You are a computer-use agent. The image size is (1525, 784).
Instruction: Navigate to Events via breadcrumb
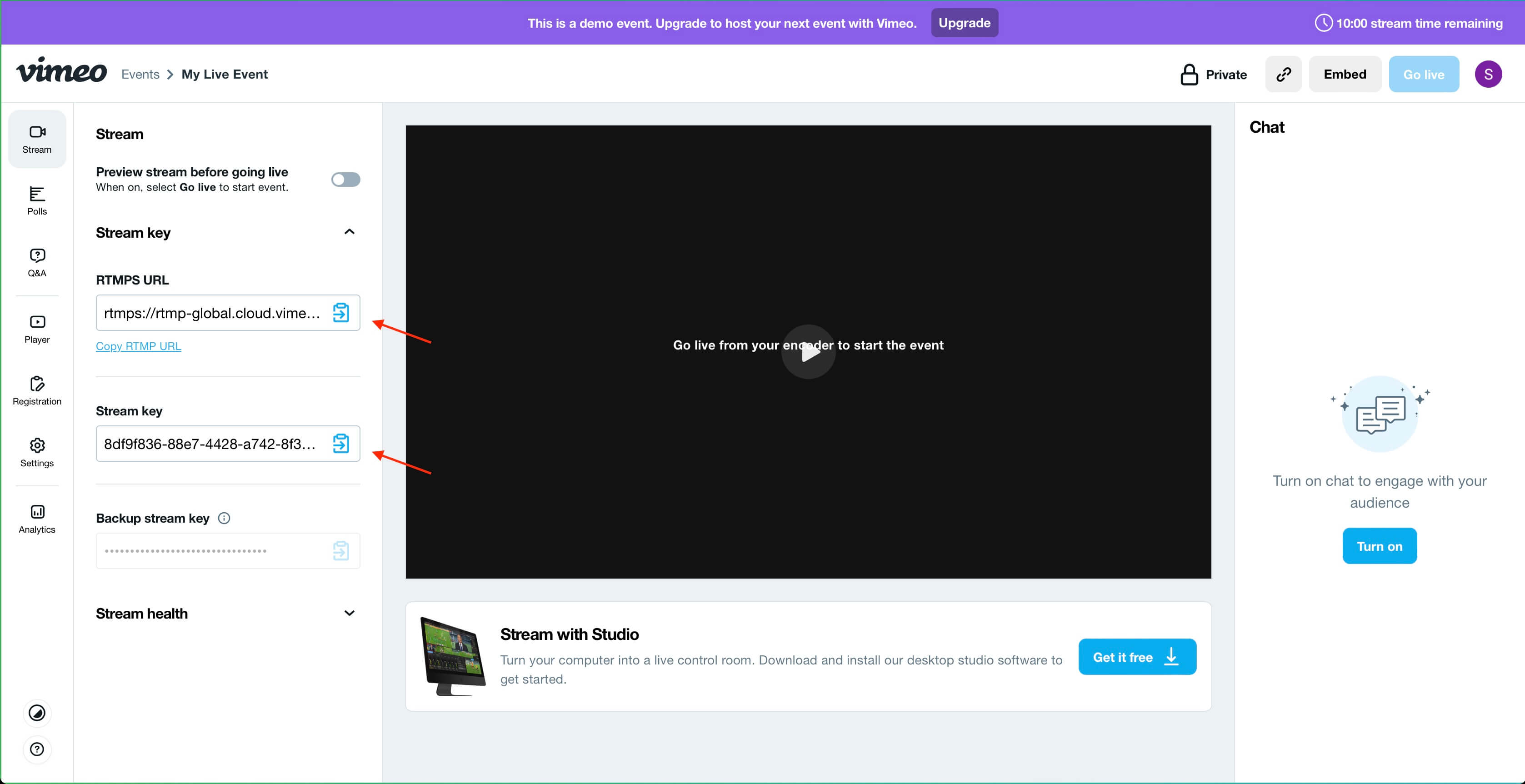[140, 74]
